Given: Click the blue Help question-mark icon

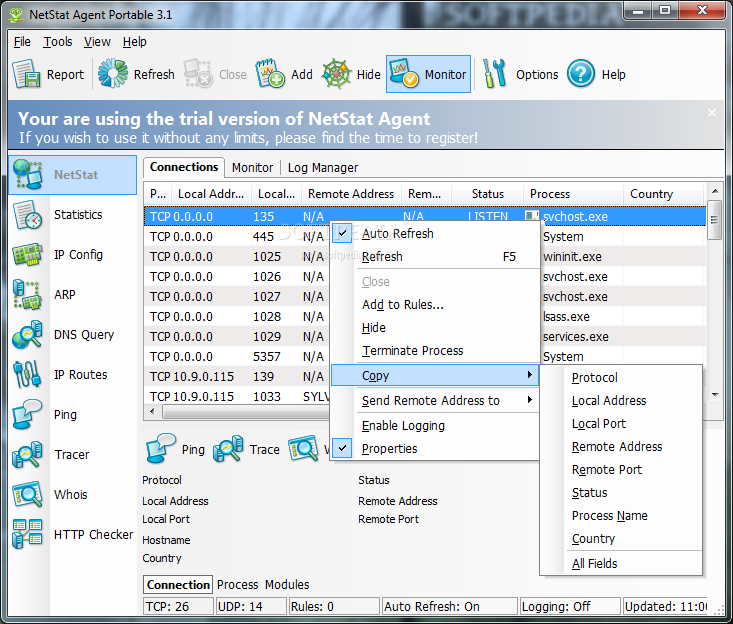Looking at the screenshot, I should click(581, 74).
